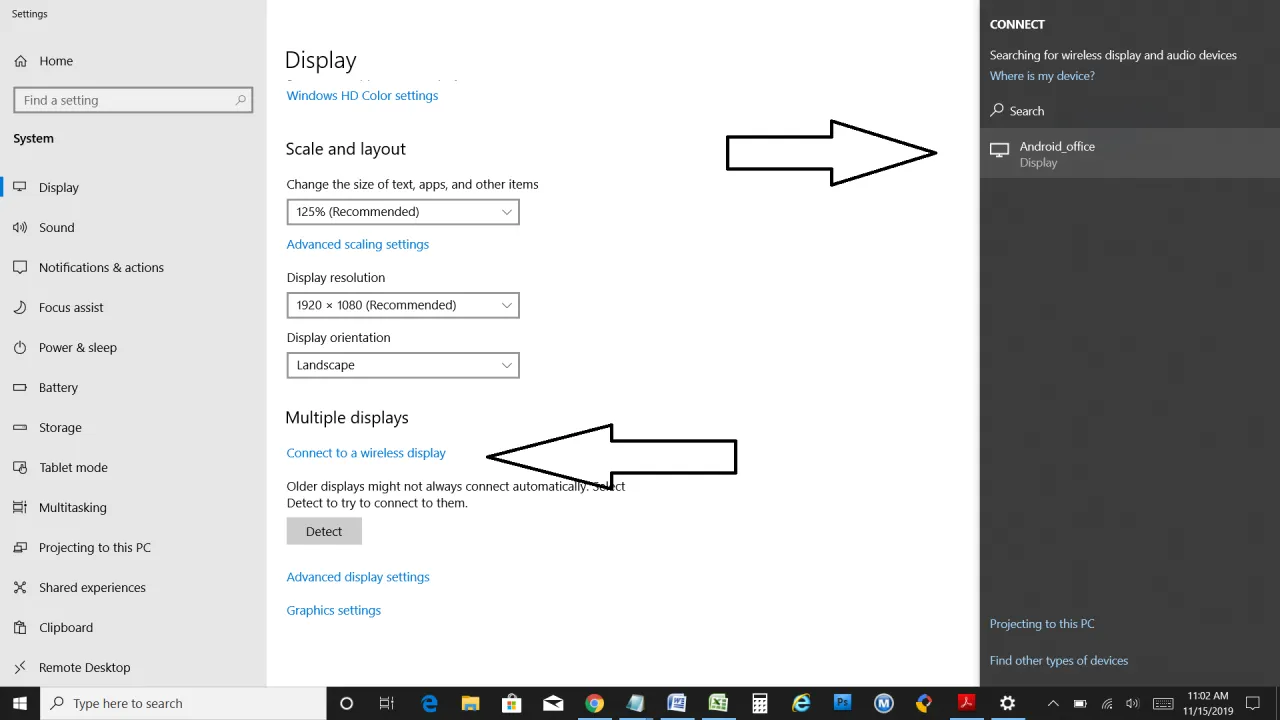Click the volume icon in the system tray

point(1131,703)
